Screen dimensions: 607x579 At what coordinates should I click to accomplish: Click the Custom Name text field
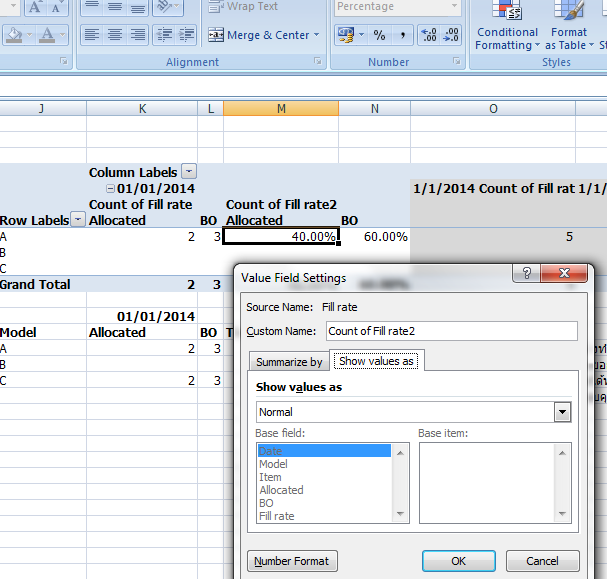(x=451, y=331)
